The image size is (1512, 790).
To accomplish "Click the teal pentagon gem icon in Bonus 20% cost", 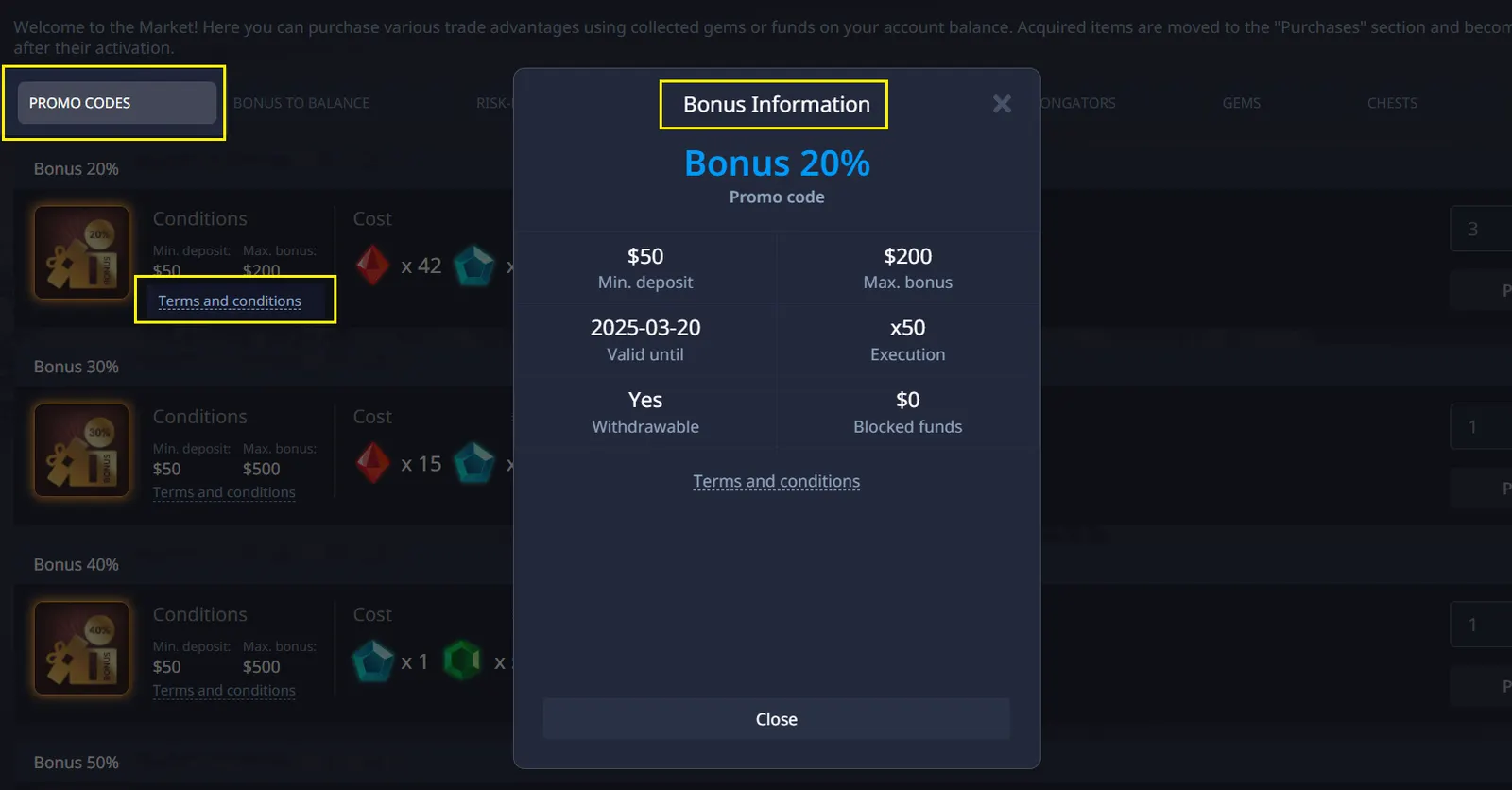I will (x=475, y=266).
